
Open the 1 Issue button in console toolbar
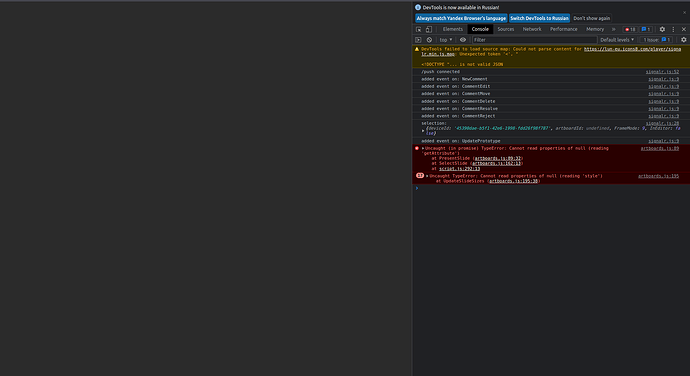coord(657,40)
